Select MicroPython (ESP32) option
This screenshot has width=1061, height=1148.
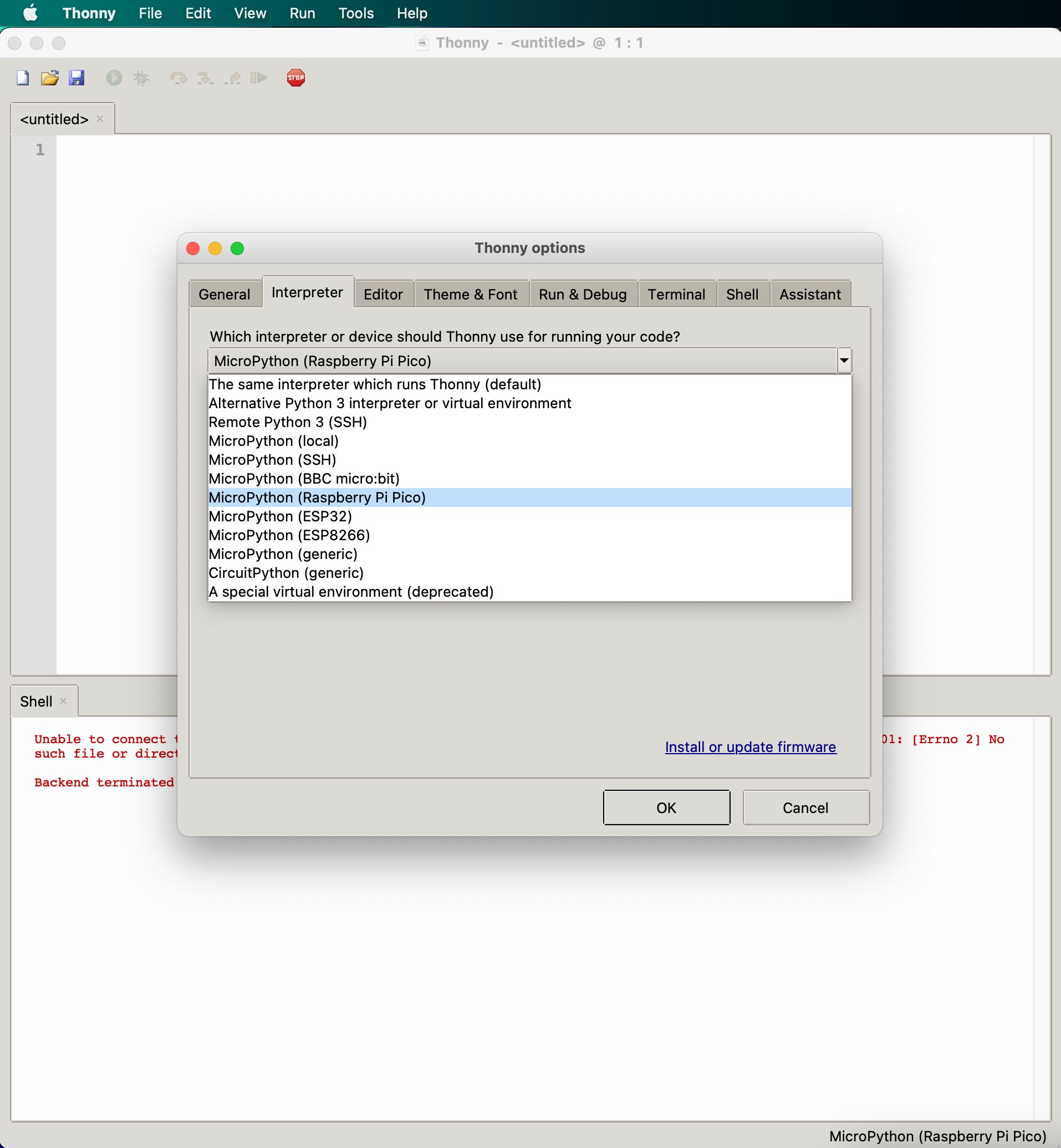tap(529, 517)
